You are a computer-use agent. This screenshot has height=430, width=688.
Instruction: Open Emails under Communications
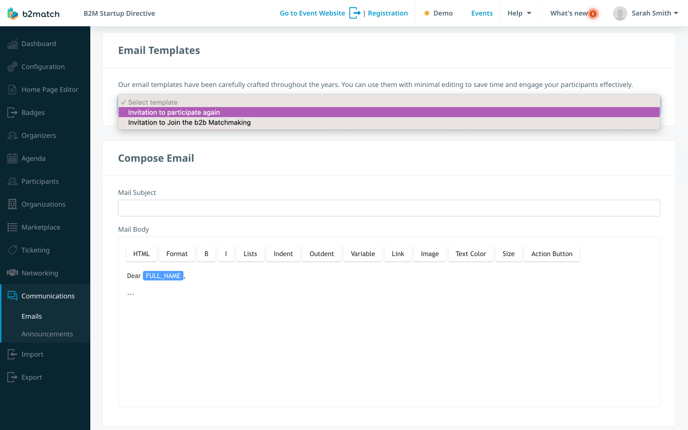pos(32,316)
